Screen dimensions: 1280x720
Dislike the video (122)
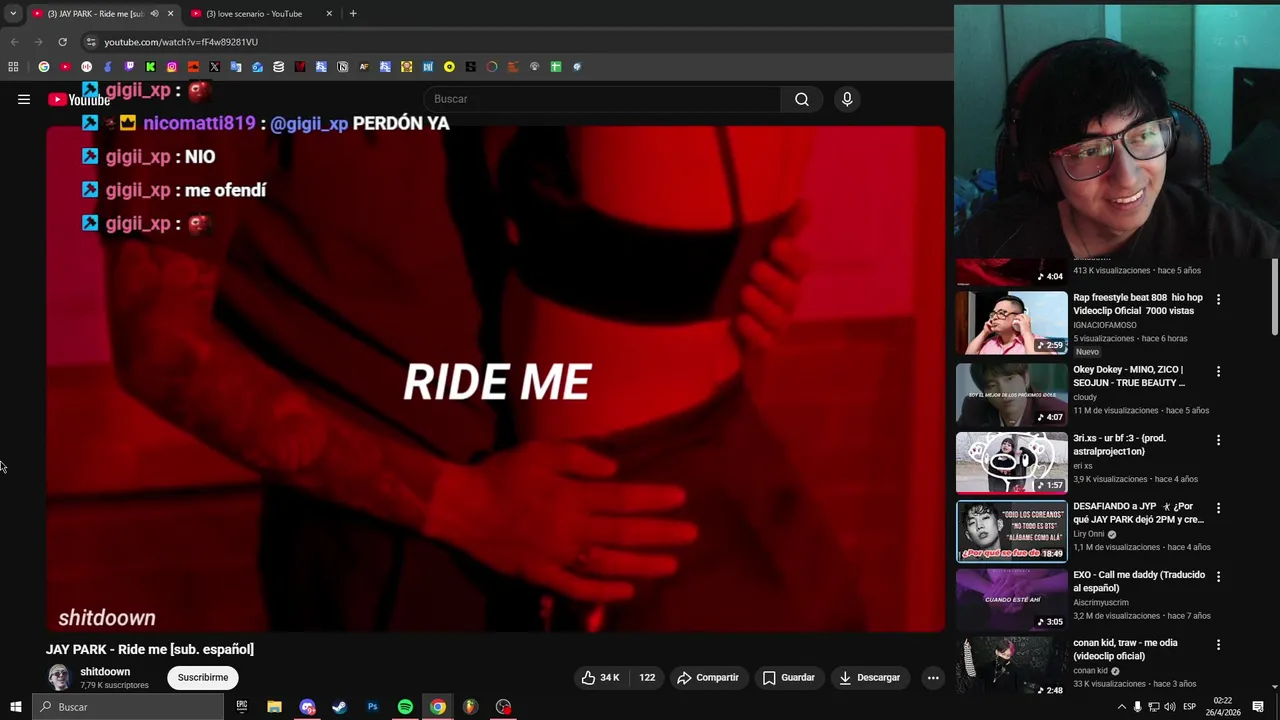[647, 678]
